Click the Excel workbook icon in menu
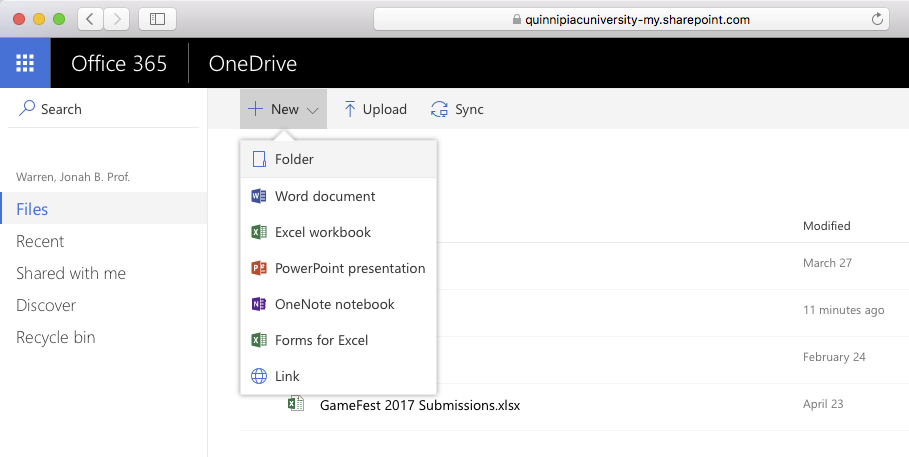The image size is (909, 457). coord(259,232)
